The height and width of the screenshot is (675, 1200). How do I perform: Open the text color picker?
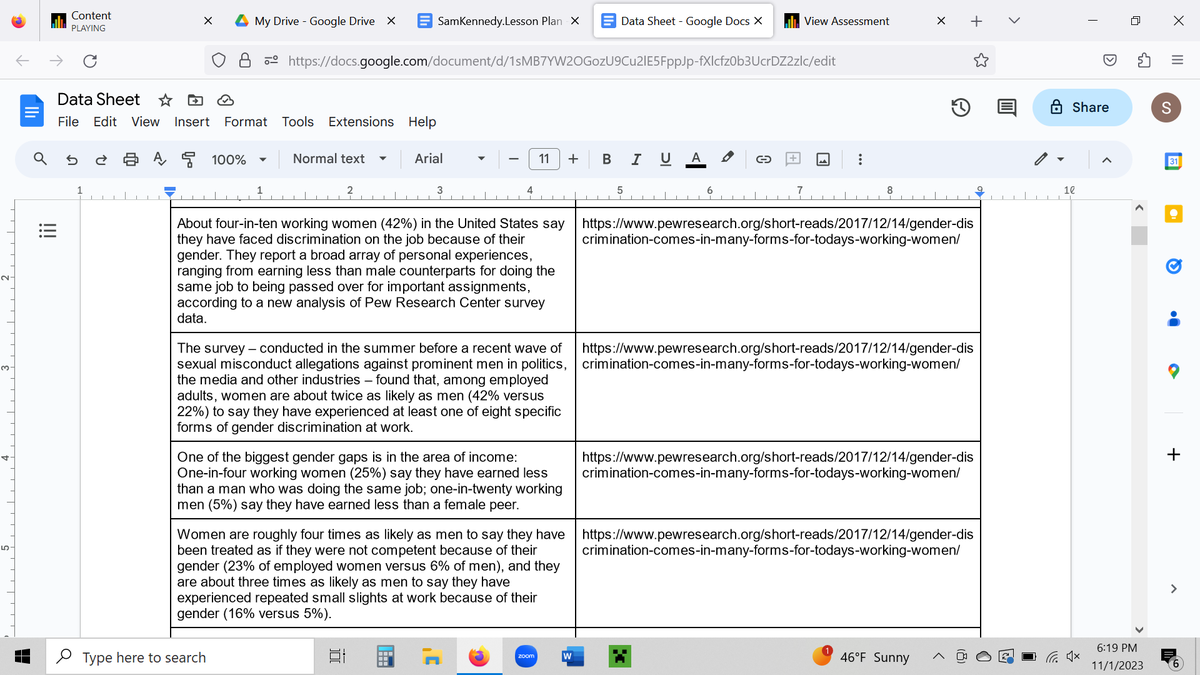pos(695,158)
